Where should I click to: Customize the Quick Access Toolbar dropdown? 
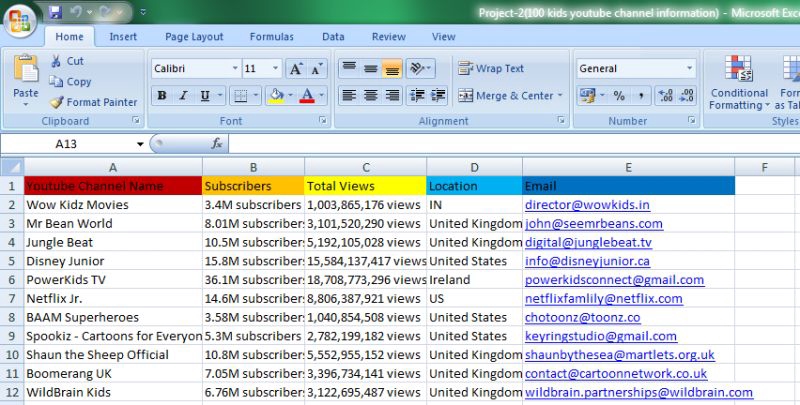point(143,12)
